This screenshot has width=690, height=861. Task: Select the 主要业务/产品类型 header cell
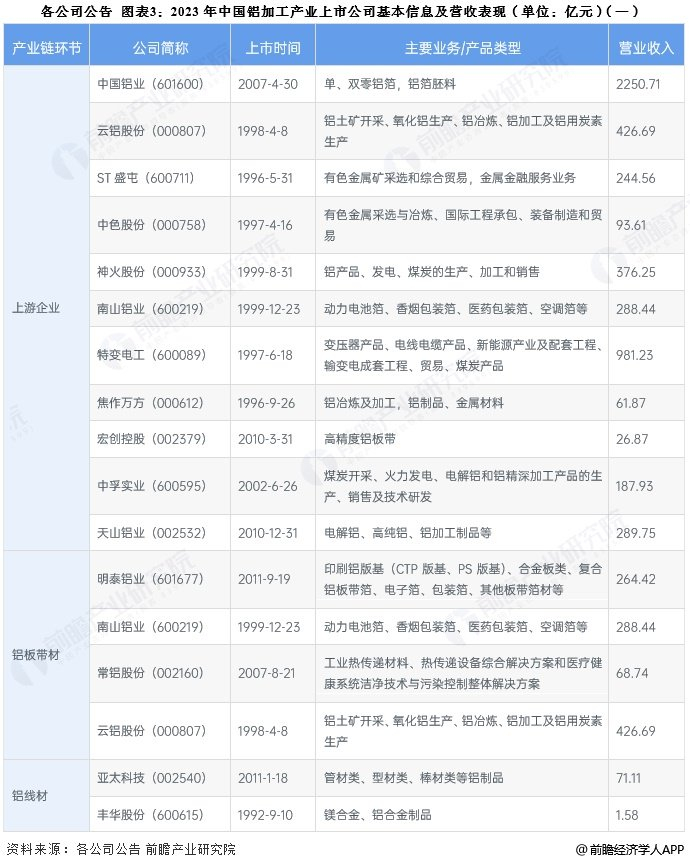coord(463,48)
